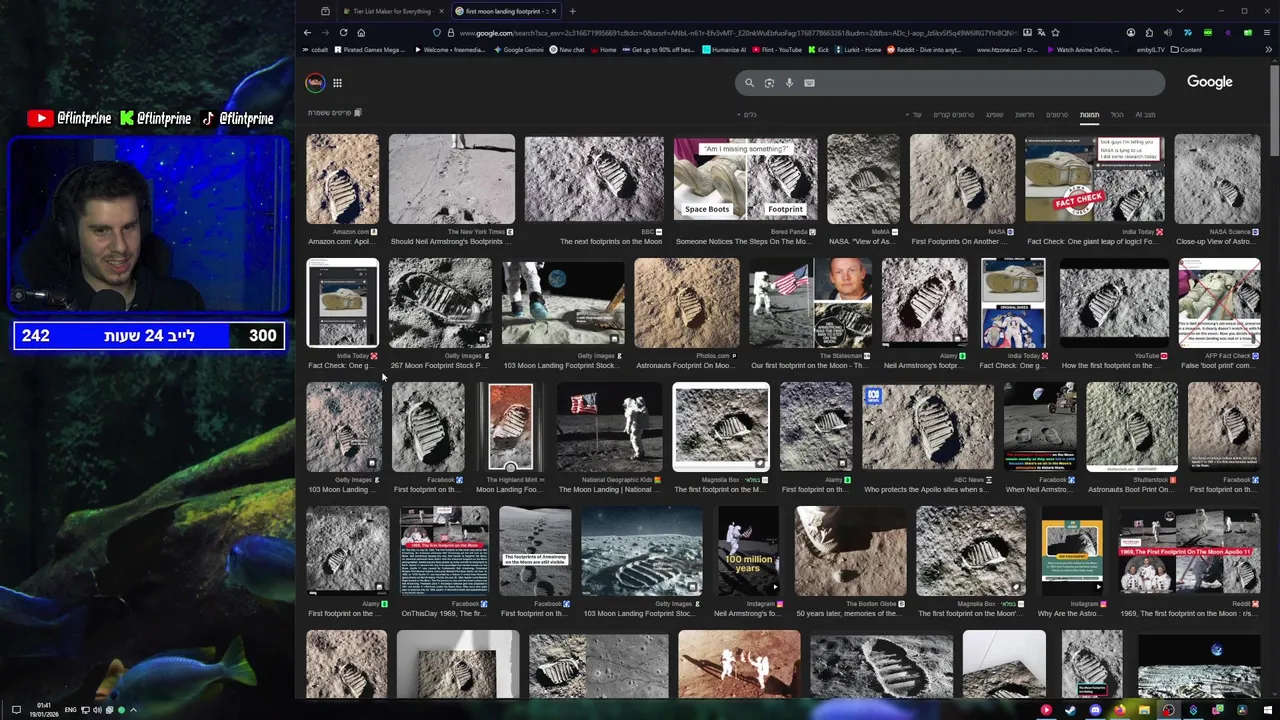Click the browser back arrow
The image size is (1280, 720).
(307, 32)
